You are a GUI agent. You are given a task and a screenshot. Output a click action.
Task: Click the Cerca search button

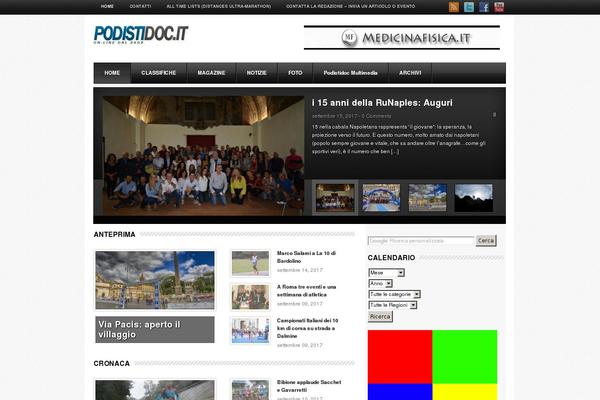(x=486, y=240)
